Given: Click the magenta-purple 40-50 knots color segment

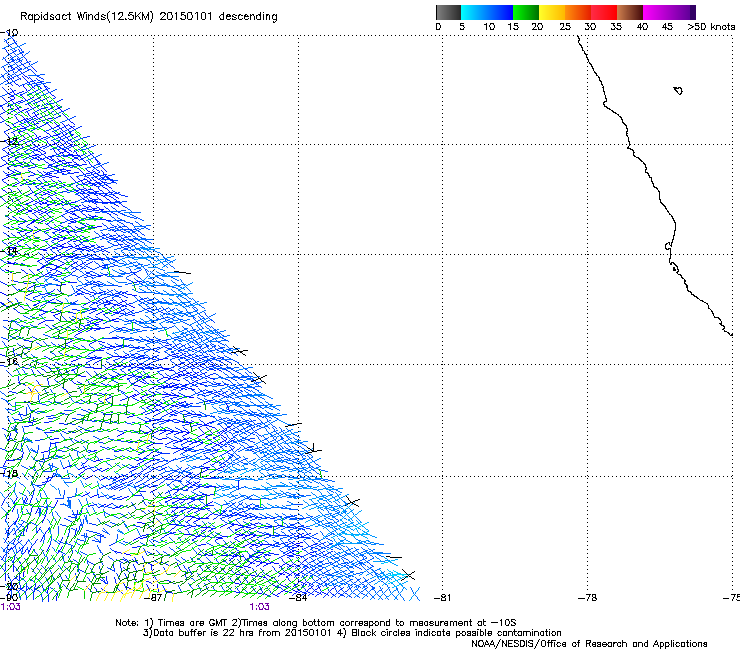Looking at the screenshot, I should [669, 12].
